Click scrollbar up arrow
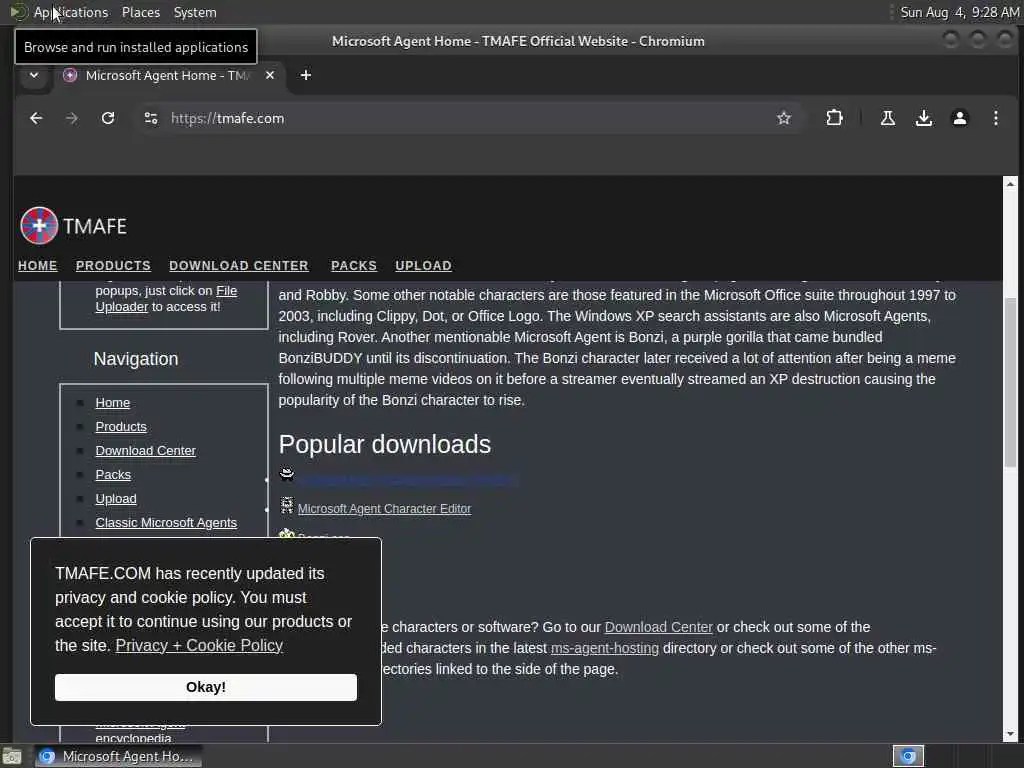 1010,184
